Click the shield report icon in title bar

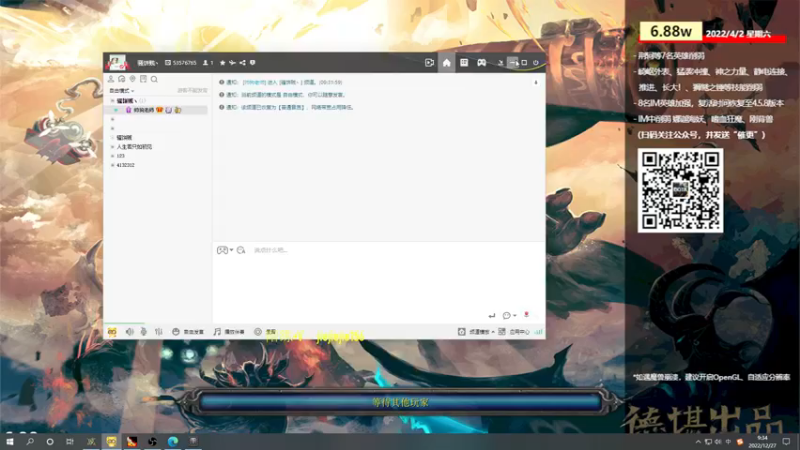pos(253,63)
